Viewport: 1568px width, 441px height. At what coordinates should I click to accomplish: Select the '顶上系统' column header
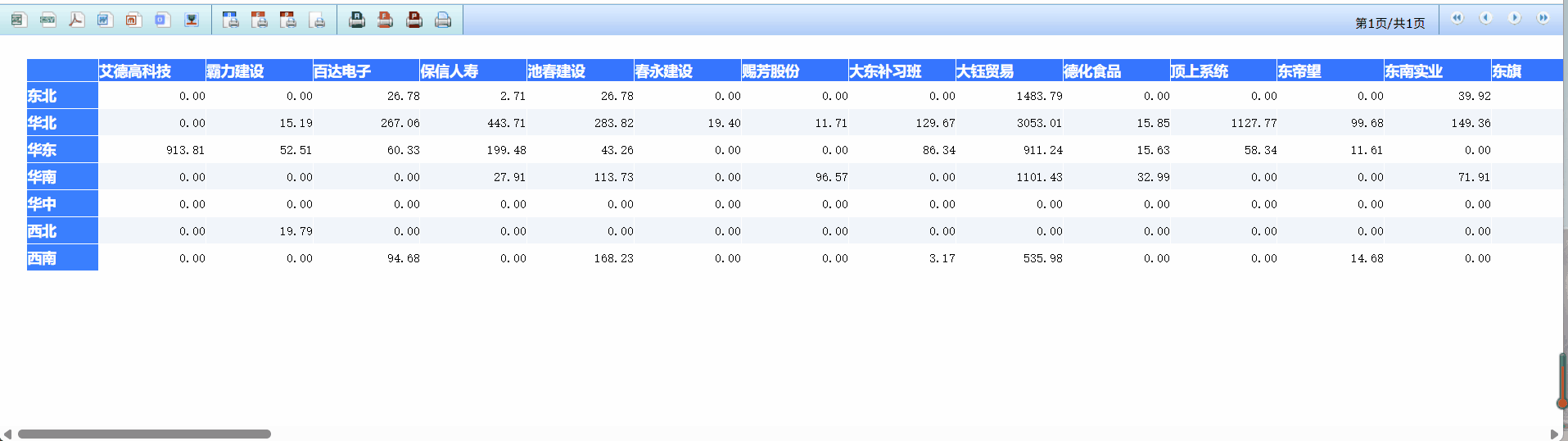point(1223,70)
